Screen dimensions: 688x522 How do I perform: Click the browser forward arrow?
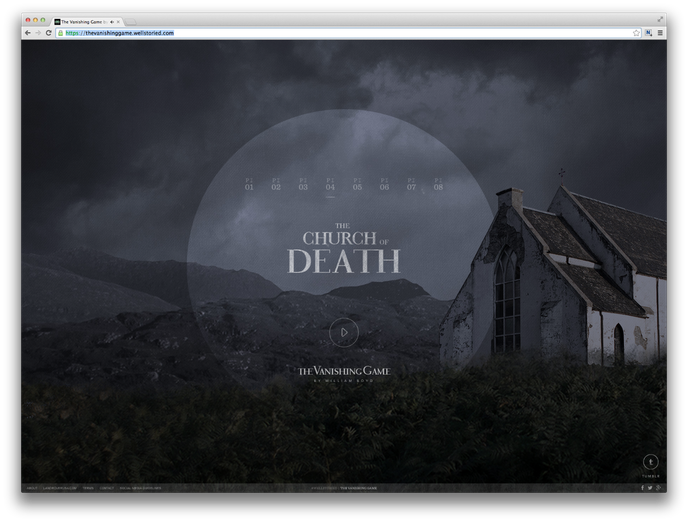pyautogui.click(x=38, y=33)
